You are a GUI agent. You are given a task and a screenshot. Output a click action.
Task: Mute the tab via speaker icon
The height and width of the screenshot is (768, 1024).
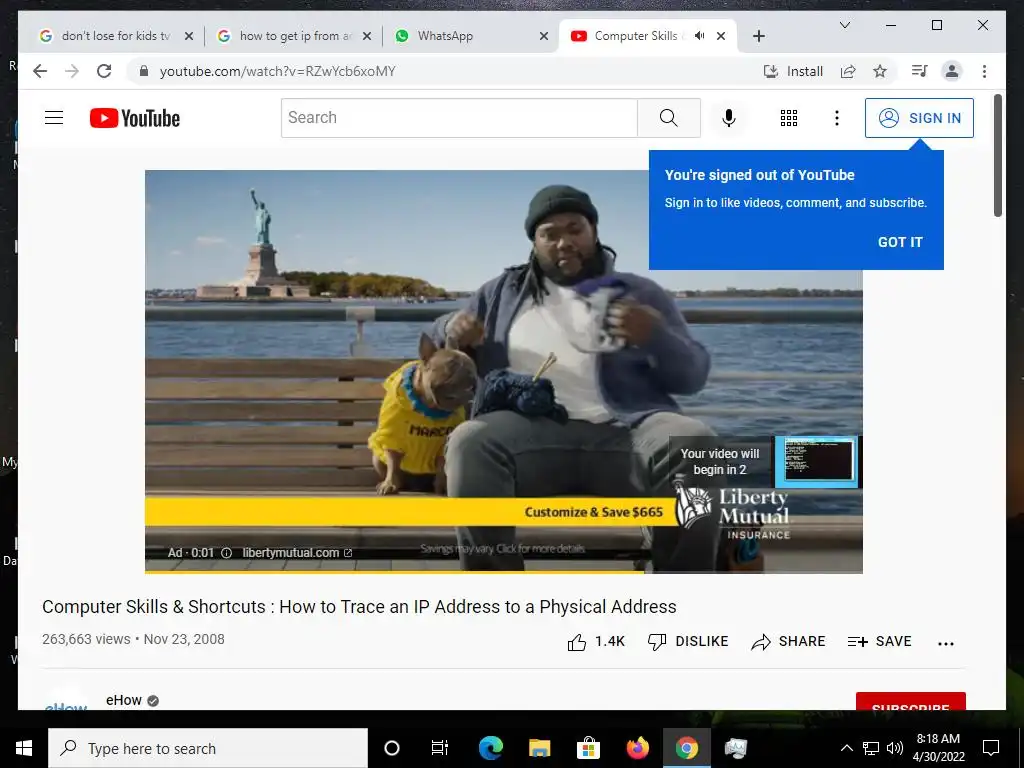[699, 36]
